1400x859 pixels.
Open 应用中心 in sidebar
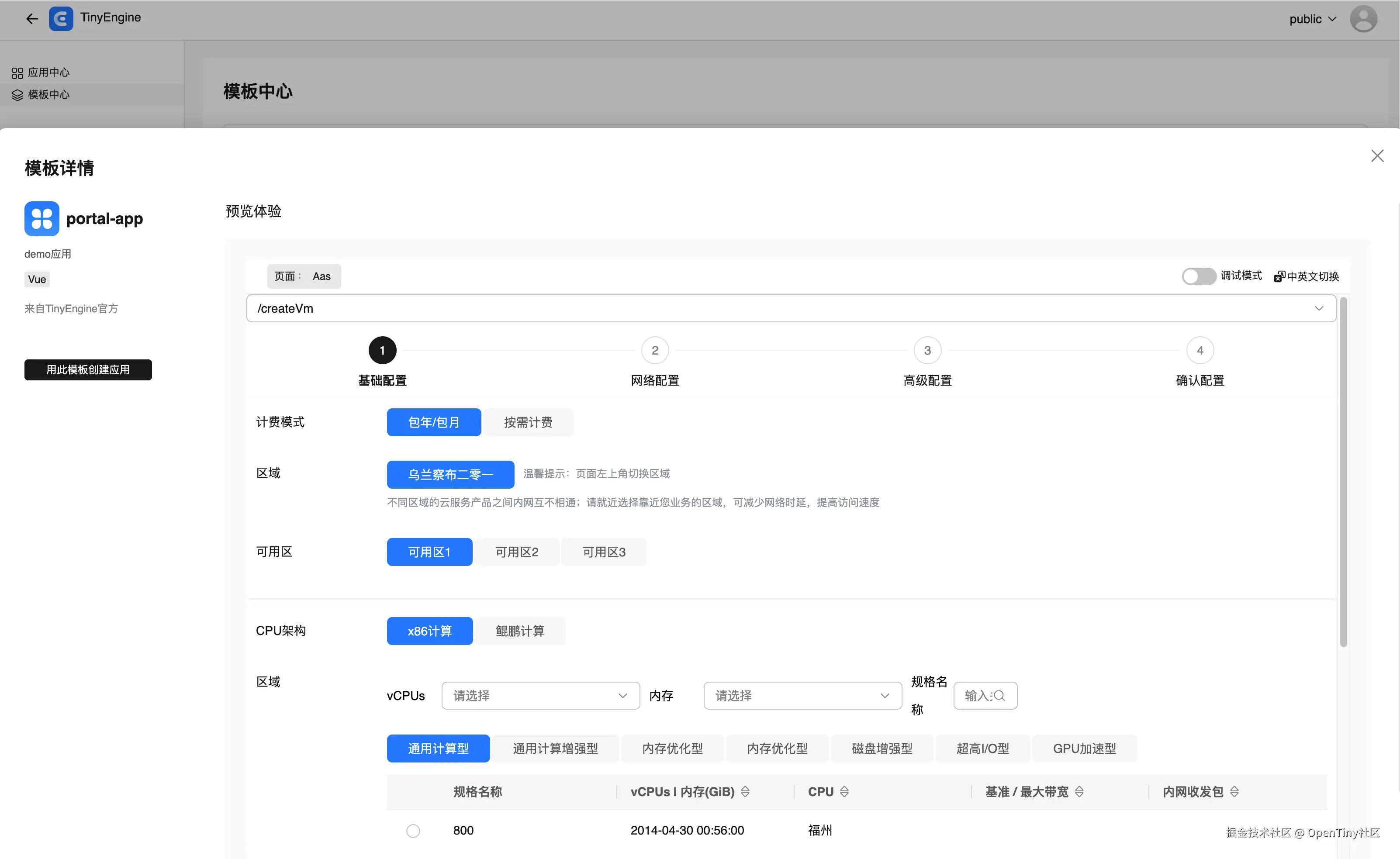point(48,73)
